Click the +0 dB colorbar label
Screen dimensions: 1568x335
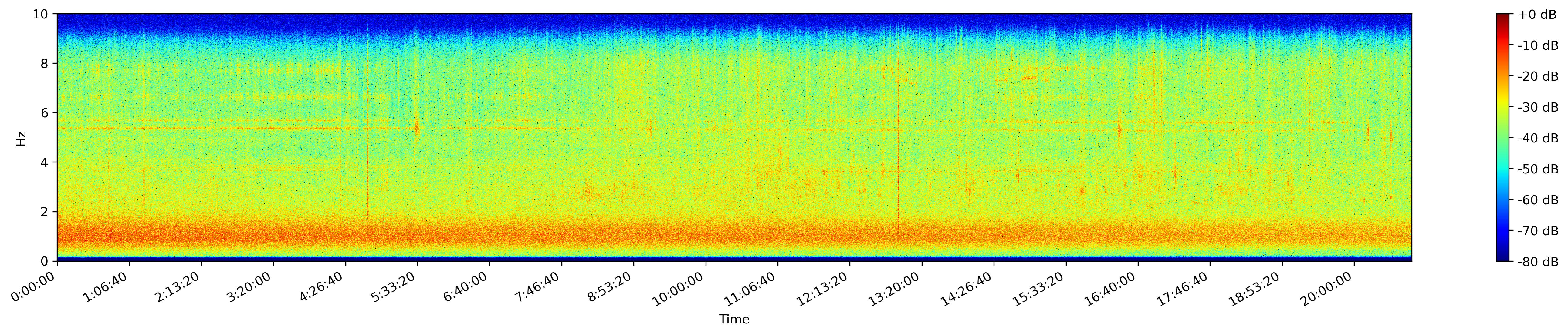(1537, 15)
